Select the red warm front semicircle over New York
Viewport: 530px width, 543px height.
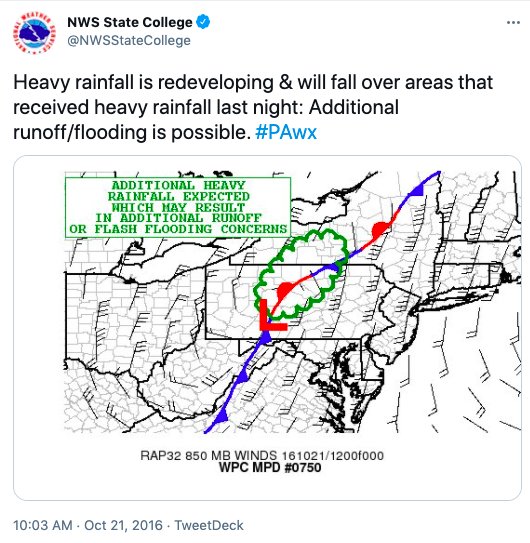pyautogui.click(x=380, y=229)
